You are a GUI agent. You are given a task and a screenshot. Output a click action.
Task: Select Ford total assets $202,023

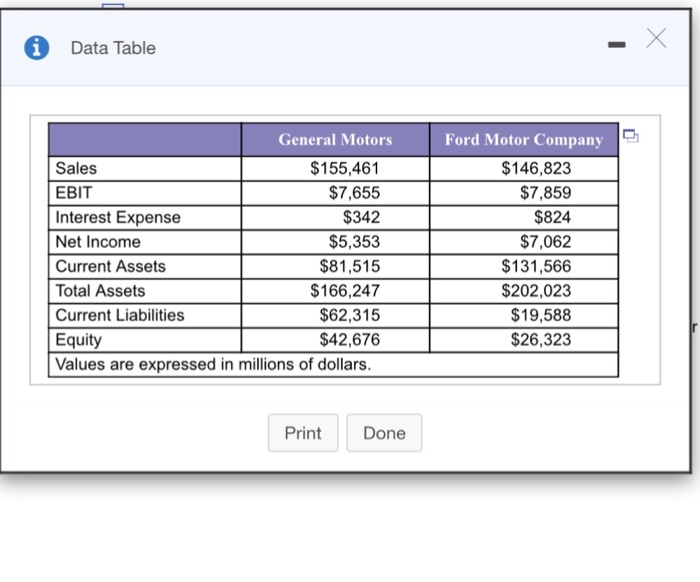pyautogui.click(x=536, y=291)
